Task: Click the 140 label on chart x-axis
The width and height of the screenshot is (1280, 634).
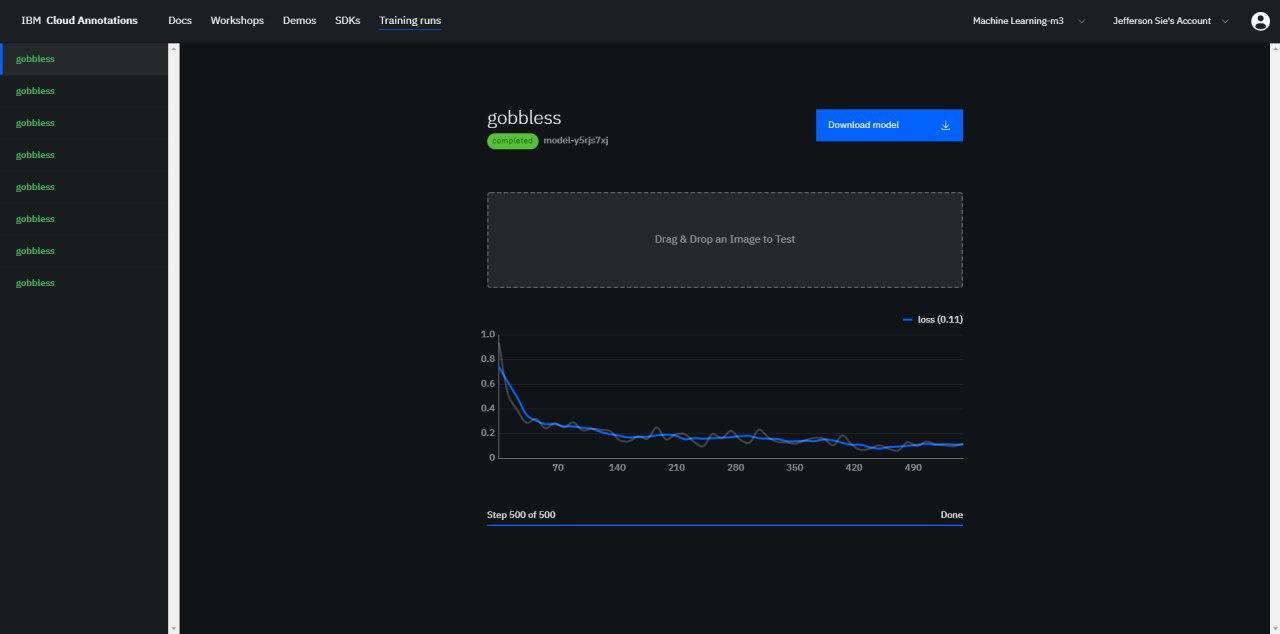Action: pyautogui.click(x=617, y=468)
